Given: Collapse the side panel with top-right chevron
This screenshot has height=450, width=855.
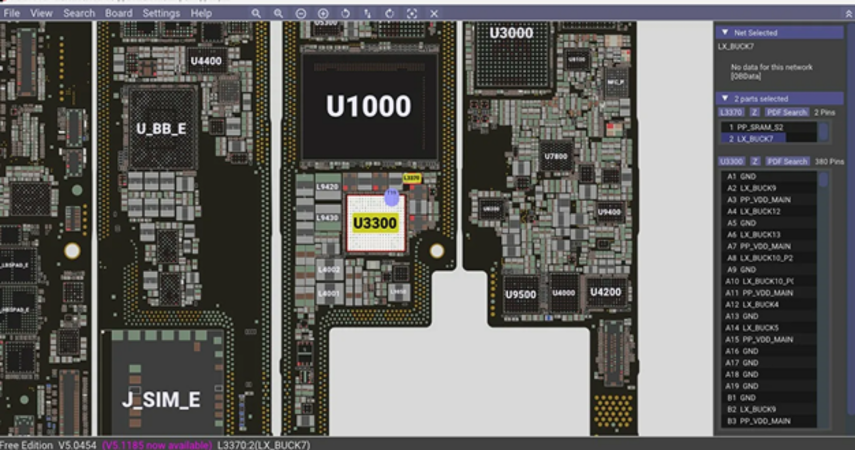Looking at the screenshot, I should coord(848,14).
